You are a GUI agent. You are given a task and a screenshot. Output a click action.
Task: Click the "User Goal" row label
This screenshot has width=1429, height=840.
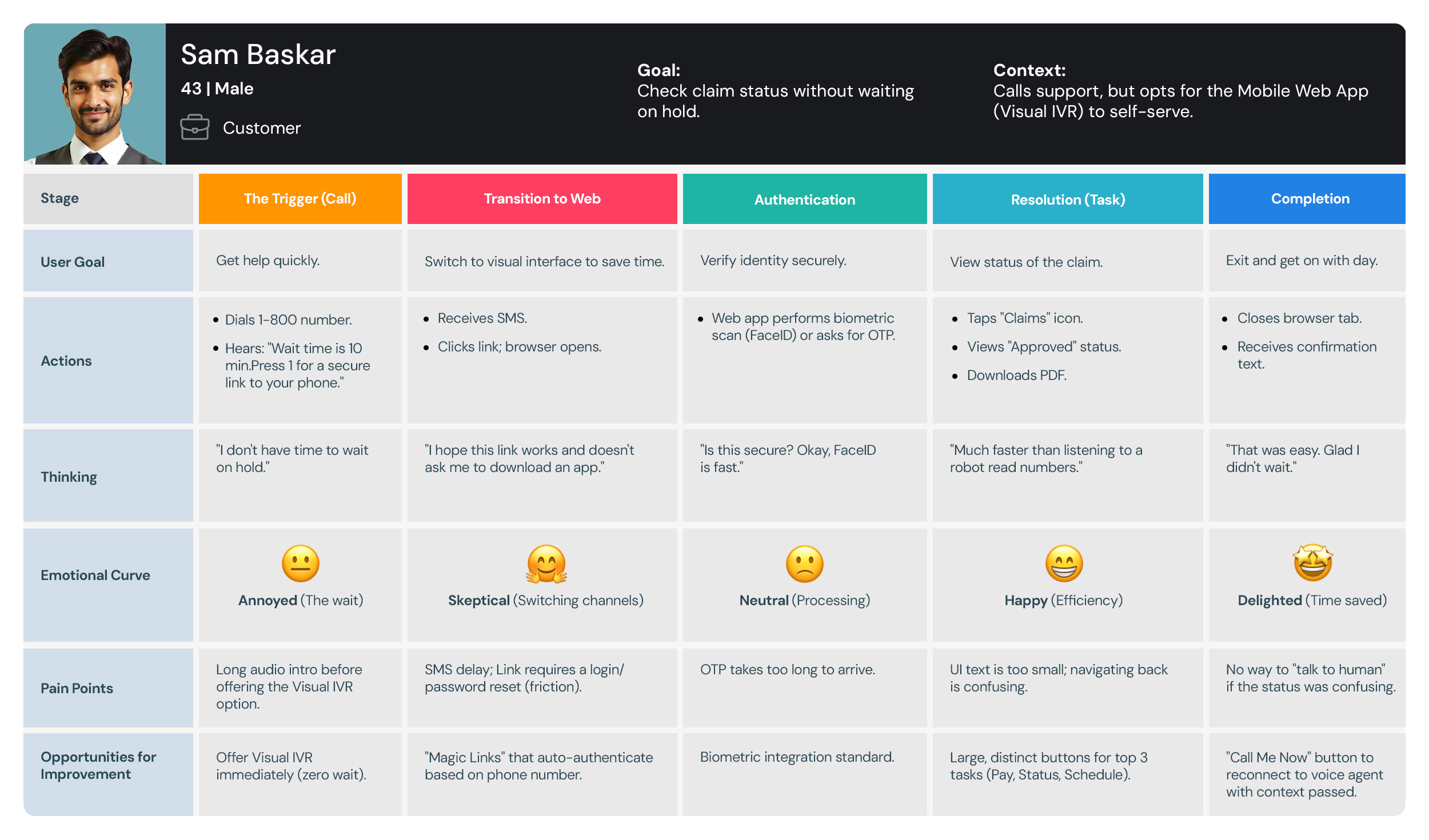pyautogui.click(x=73, y=262)
